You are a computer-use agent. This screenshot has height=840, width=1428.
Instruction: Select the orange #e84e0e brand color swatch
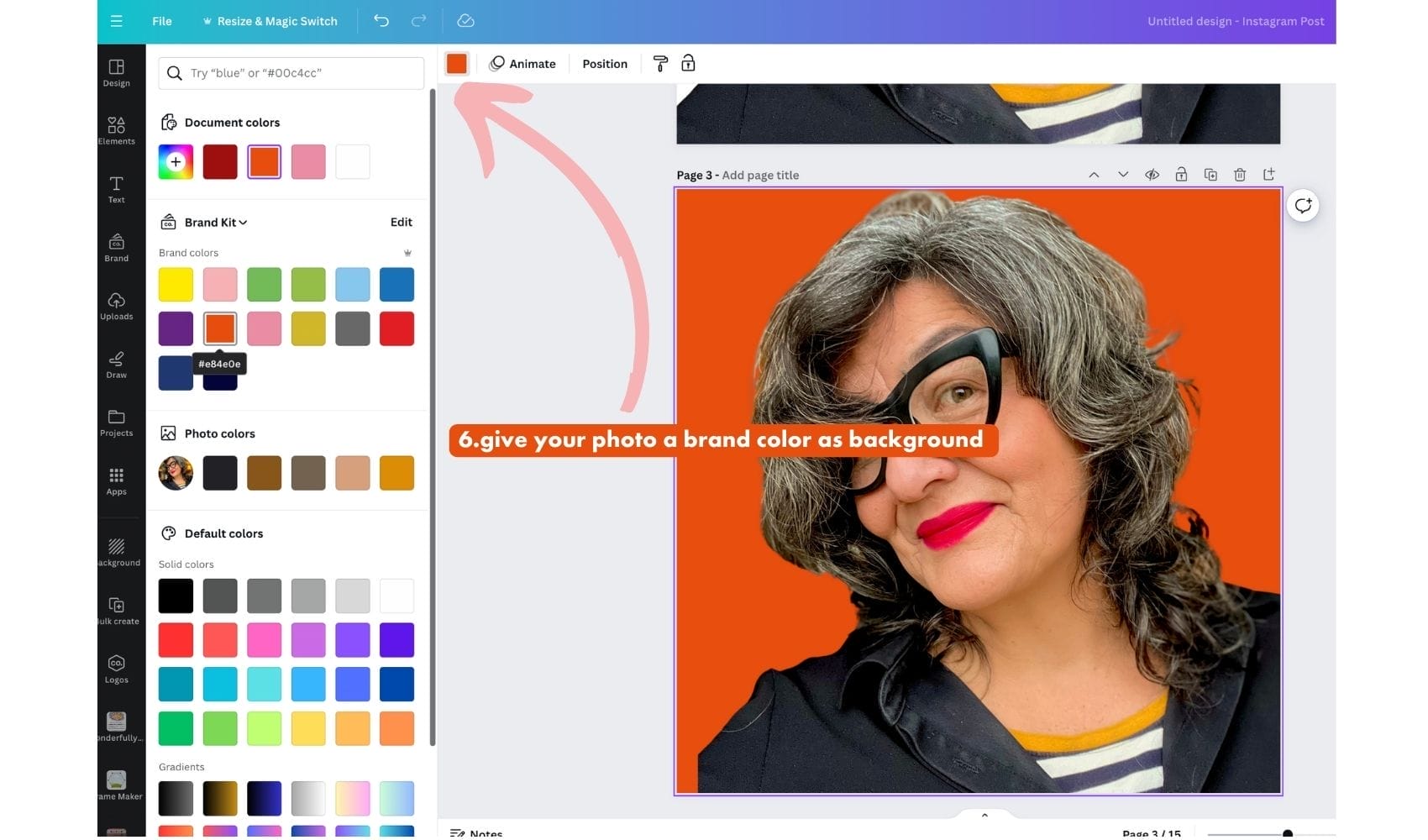click(219, 328)
